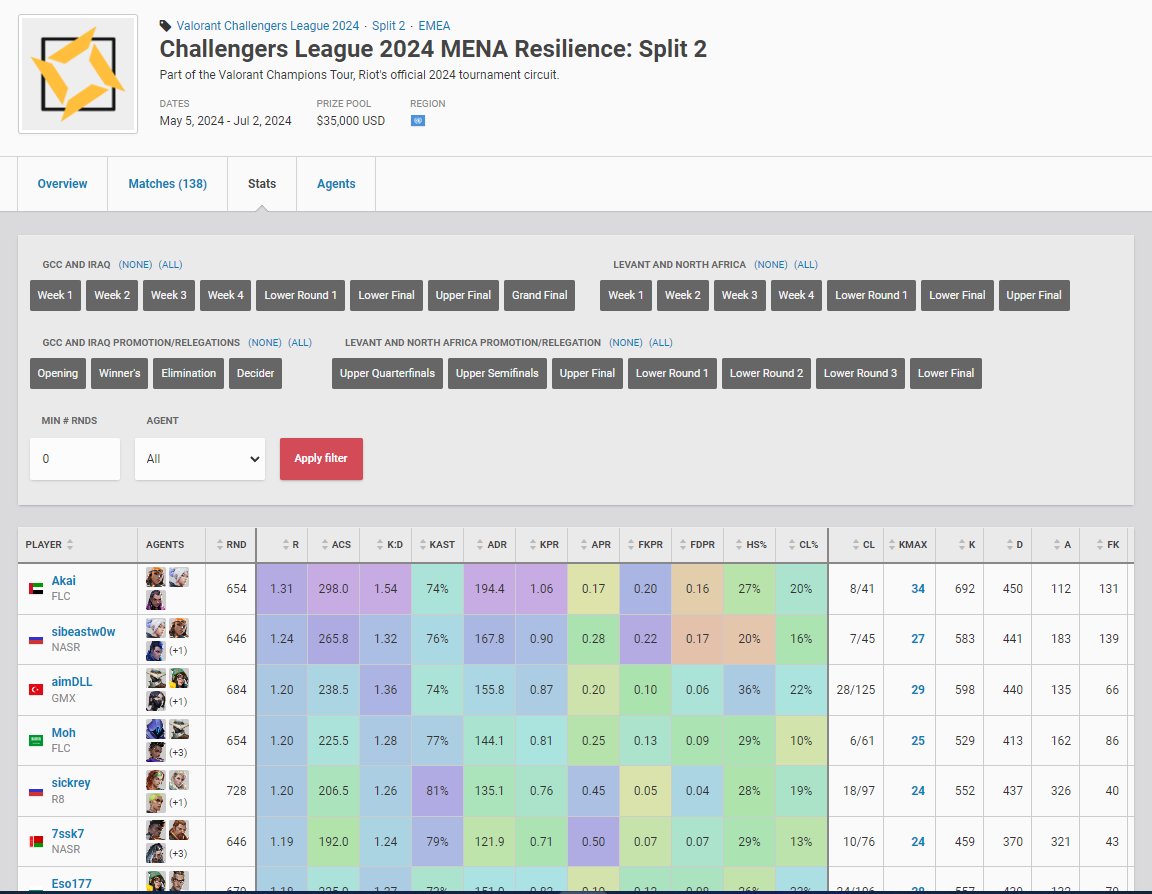Click the region flag icon

[x=417, y=120]
